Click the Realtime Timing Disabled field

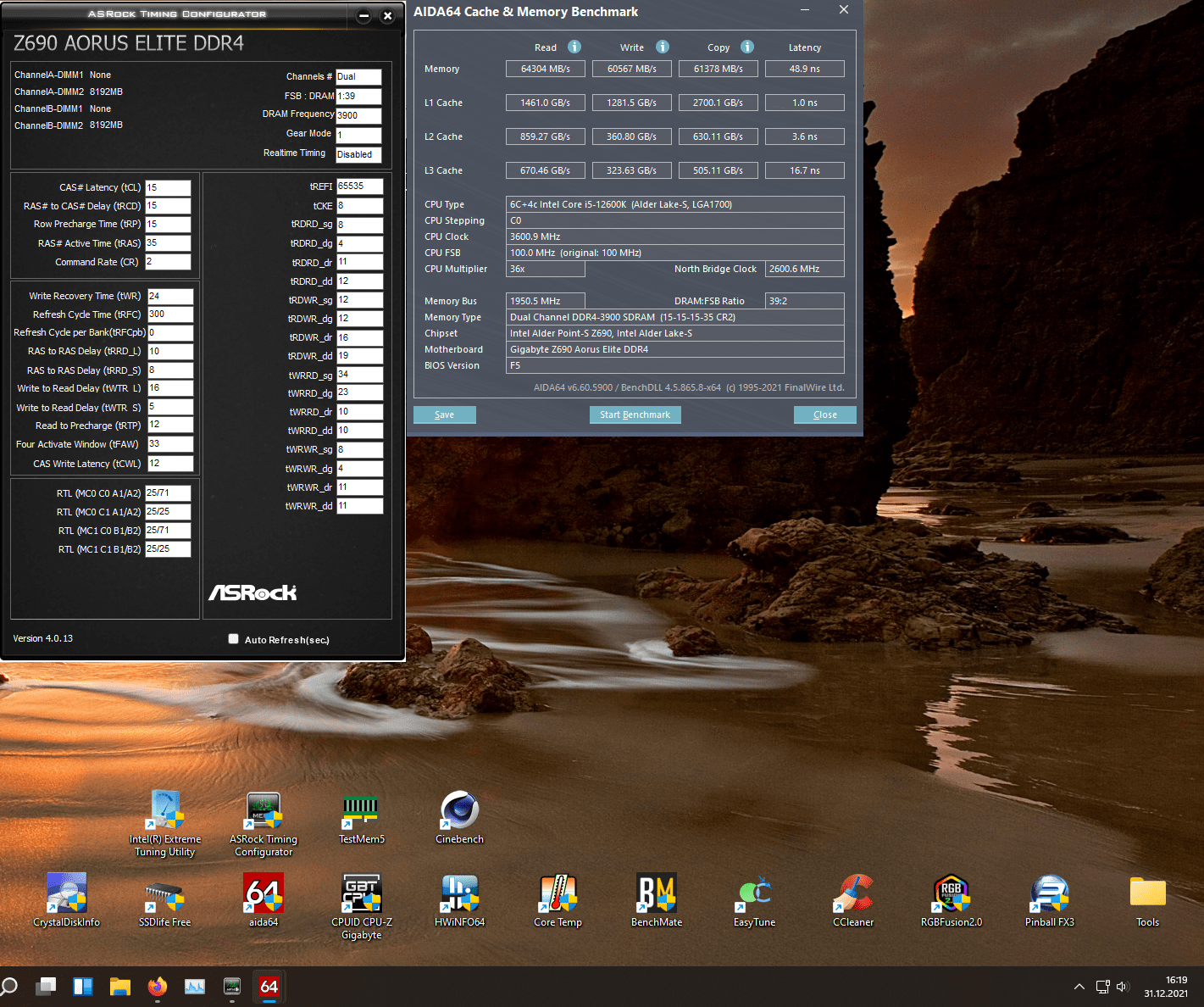click(358, 154)
